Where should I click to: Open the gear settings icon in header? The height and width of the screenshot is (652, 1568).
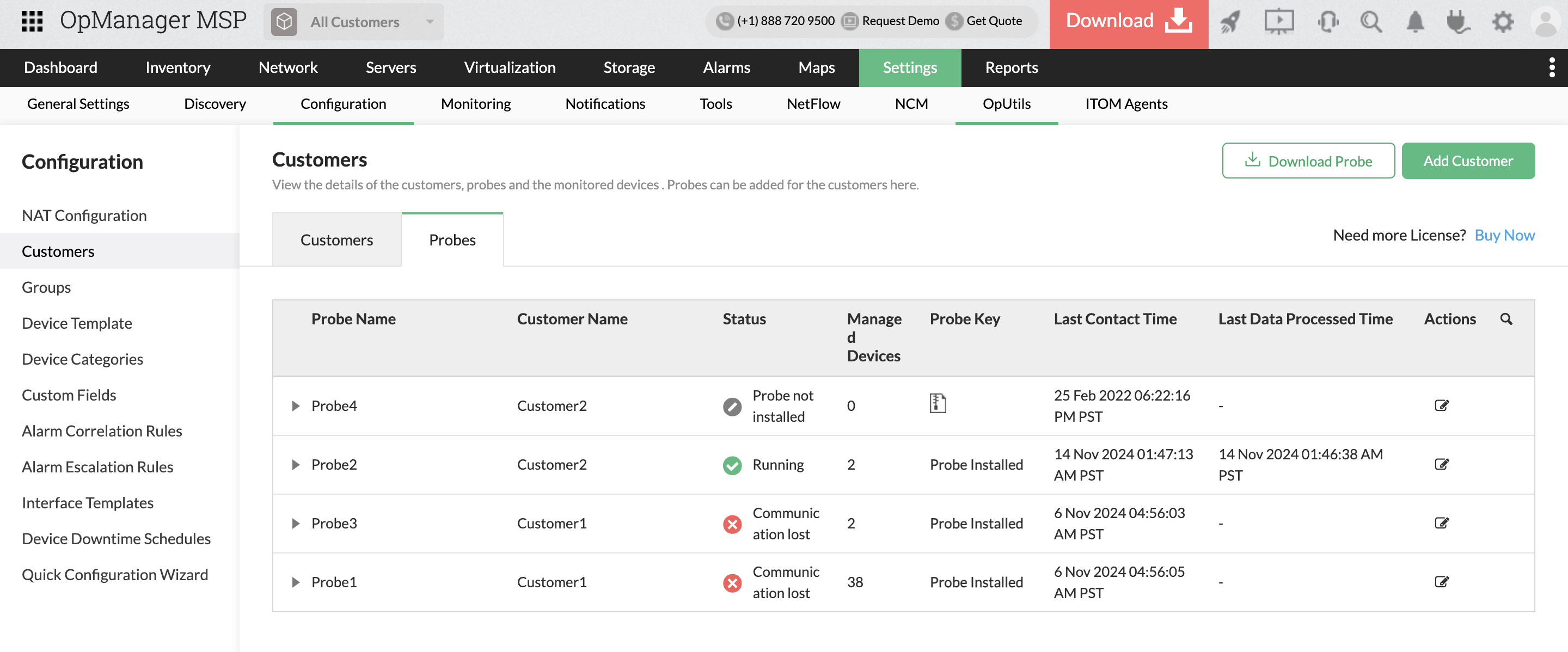tap(1502, 22)
